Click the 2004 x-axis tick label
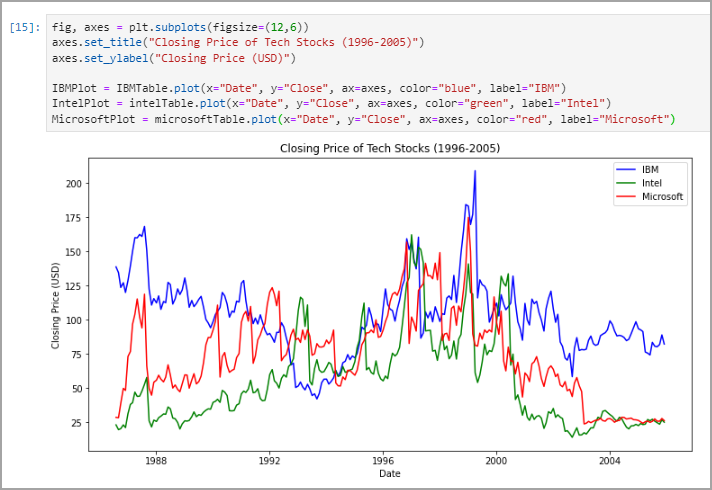Image resolution: width=712 pixels, height=490 pixels. (609, 461)
